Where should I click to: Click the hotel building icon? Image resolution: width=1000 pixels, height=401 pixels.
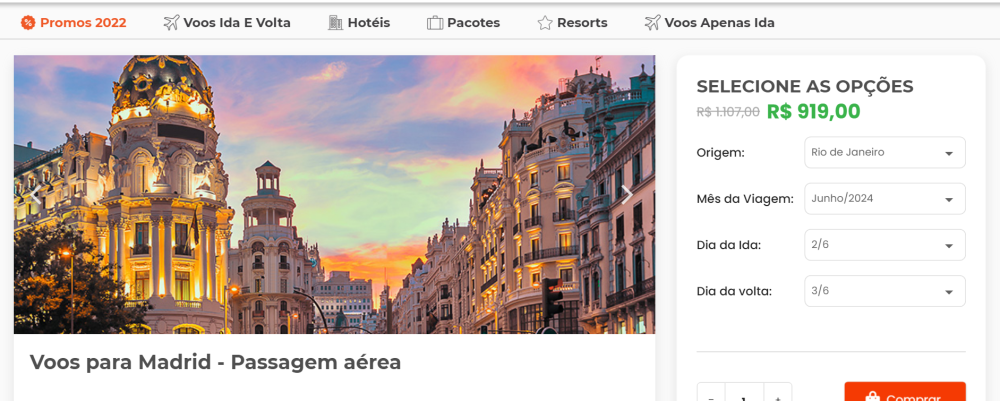click(x=335, y=23)
